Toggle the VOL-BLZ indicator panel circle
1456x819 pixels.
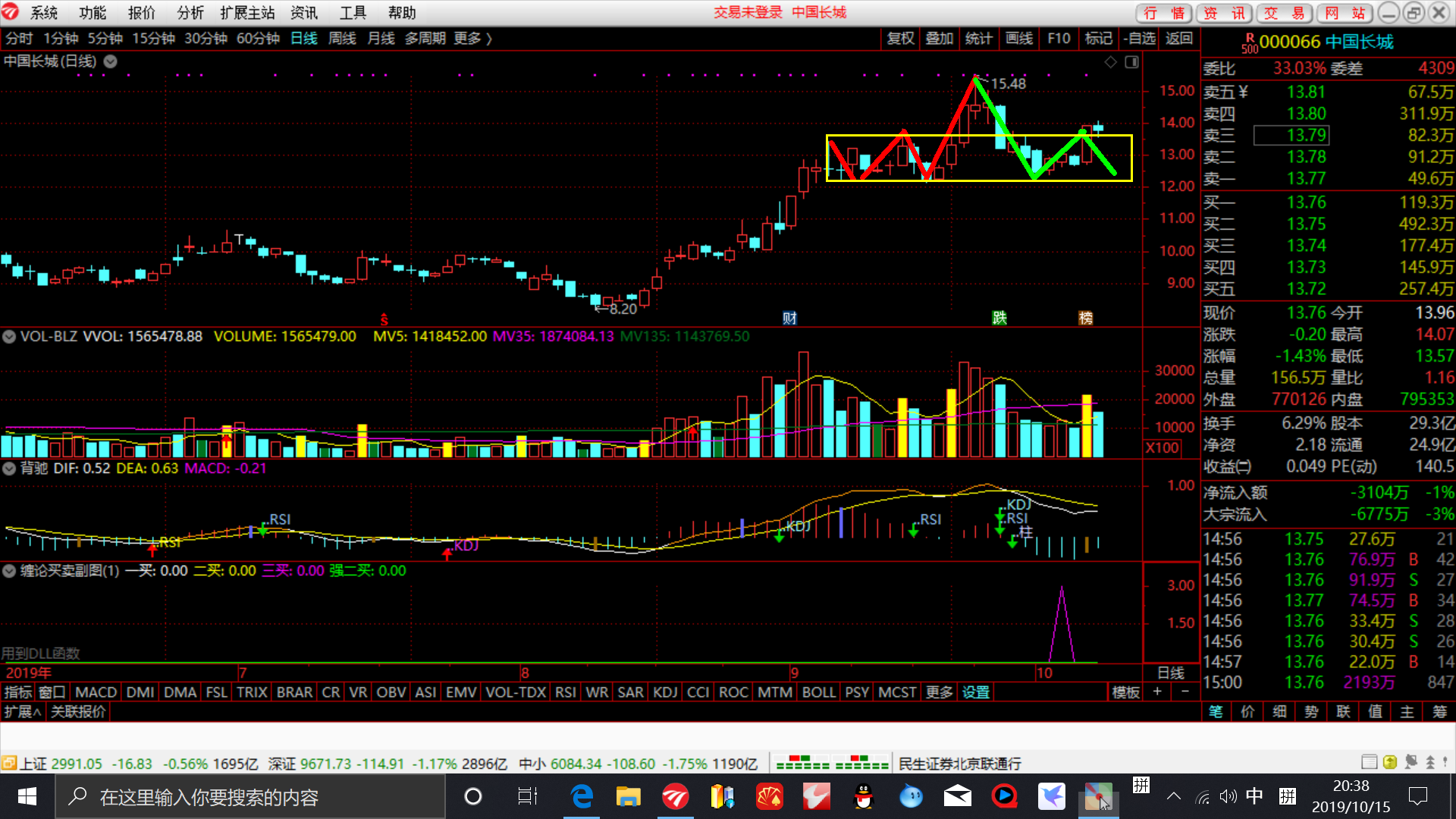pos(9,337)
